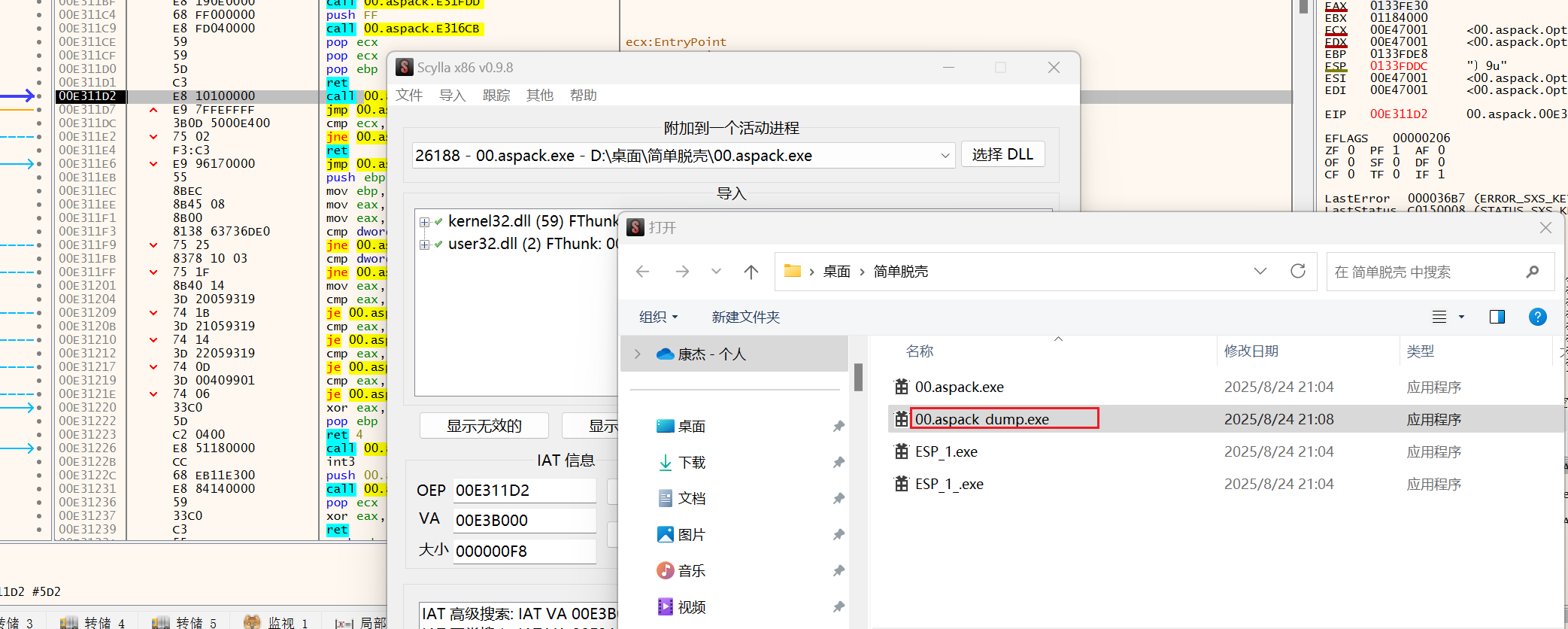The width and height of the screenshot is (1568, 629).
Task: Open Downloads folder in sidebar
Action: coord(691,463)
